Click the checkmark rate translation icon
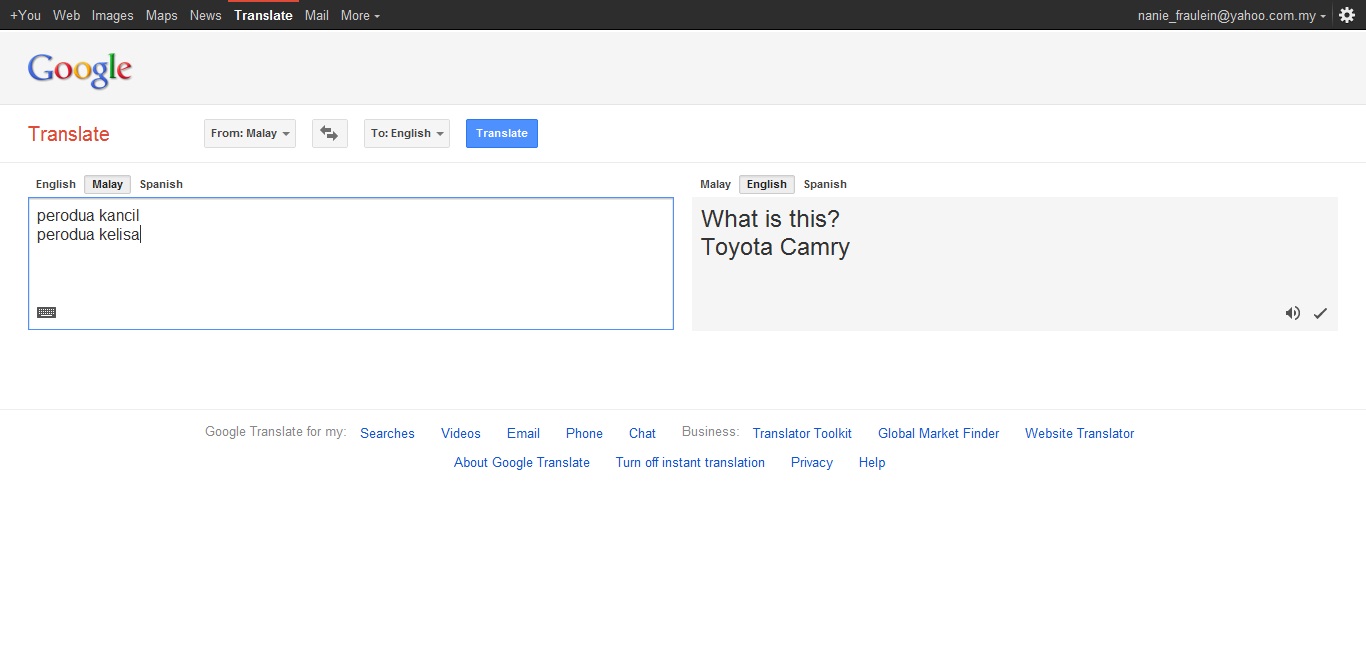 [1320, 313]
